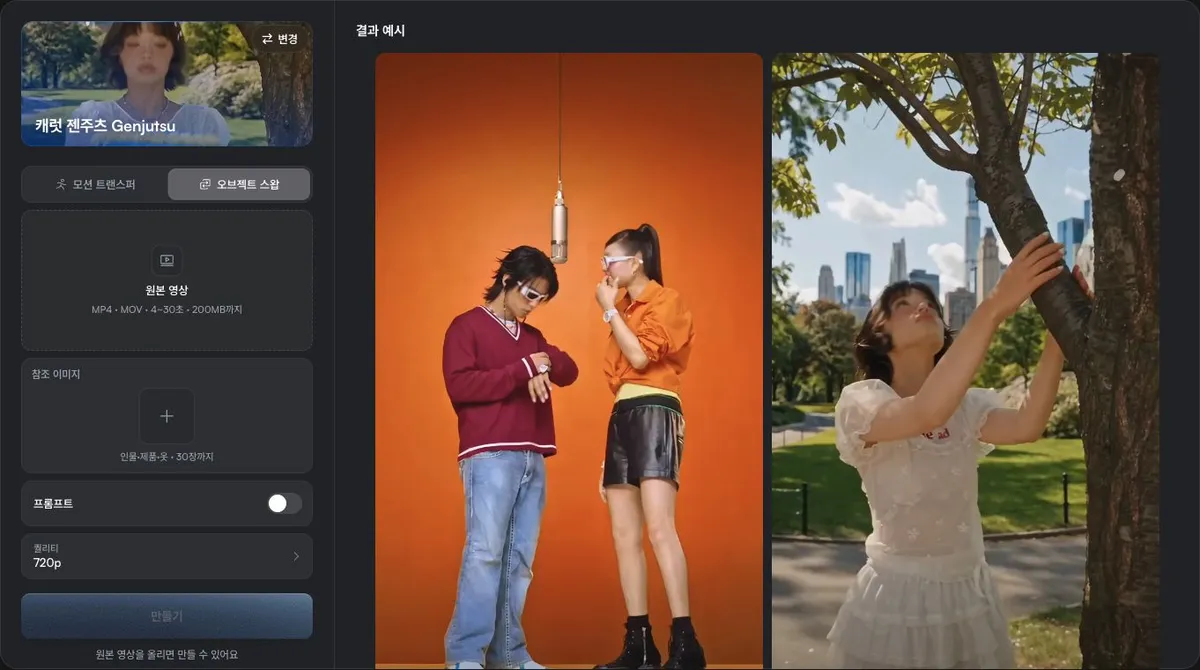
Task: Add a reference image with plus button
Action: 167,416
